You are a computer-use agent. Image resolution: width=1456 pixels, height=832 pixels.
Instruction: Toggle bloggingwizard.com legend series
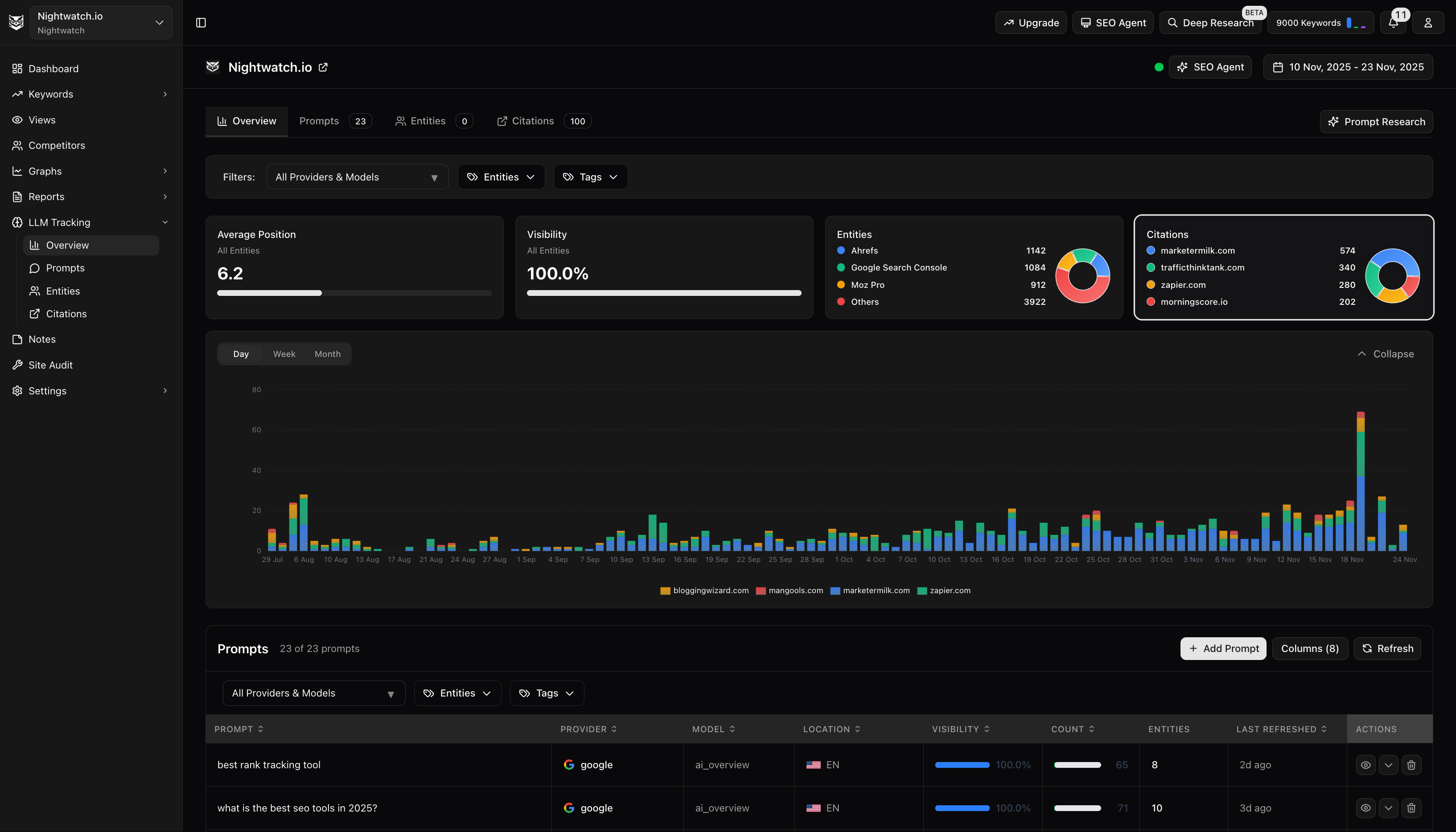pyautogui.click(x=704, y=591)
